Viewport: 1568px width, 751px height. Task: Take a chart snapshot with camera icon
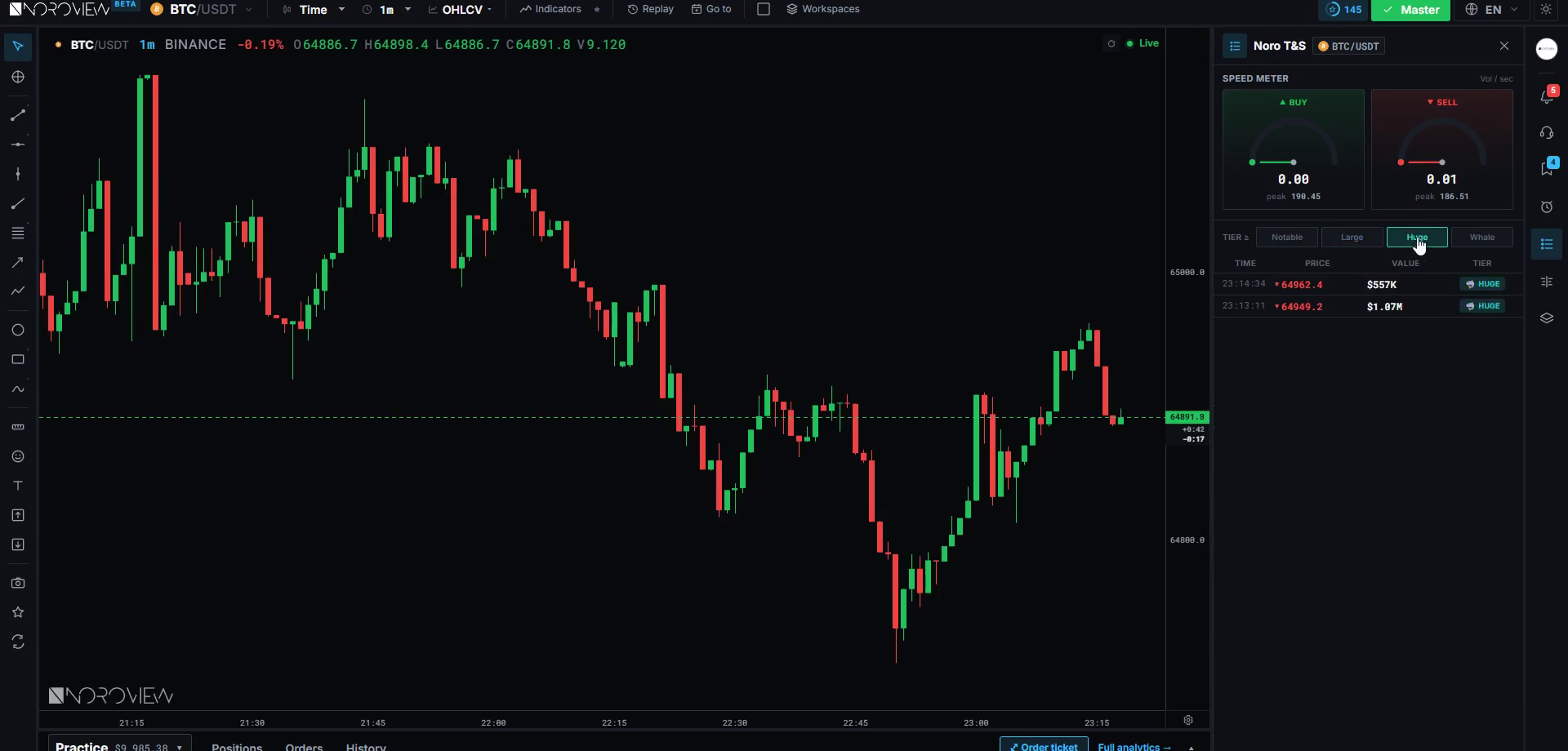(18, 583)
